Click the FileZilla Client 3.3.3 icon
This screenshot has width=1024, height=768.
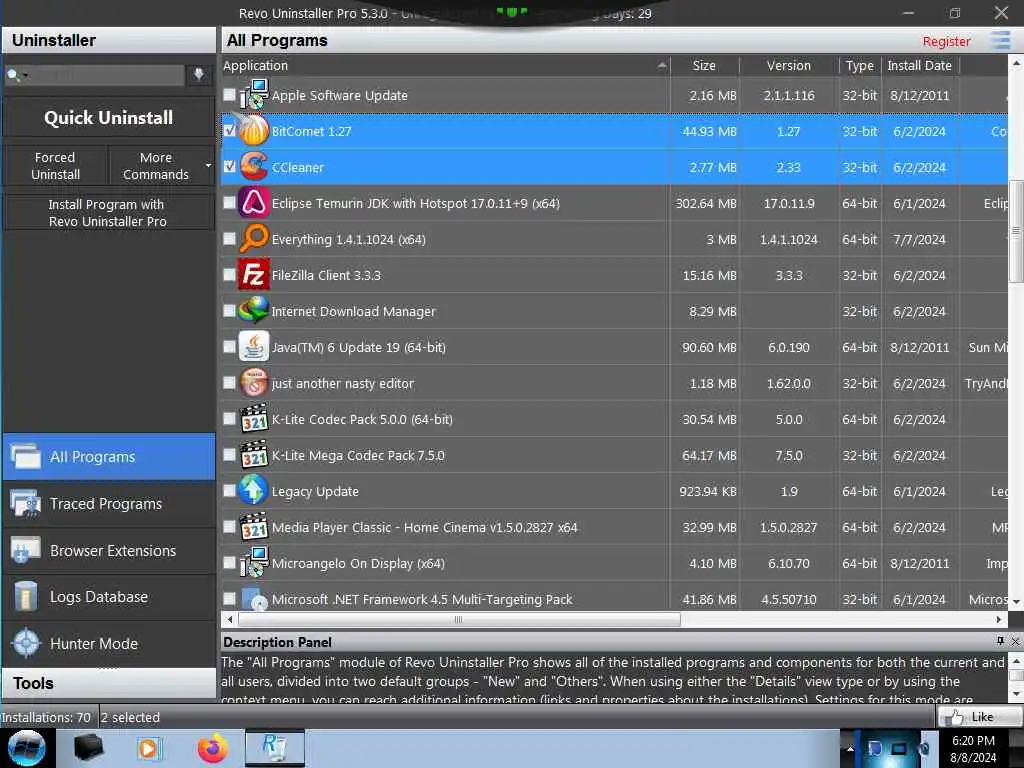point(254,274)
